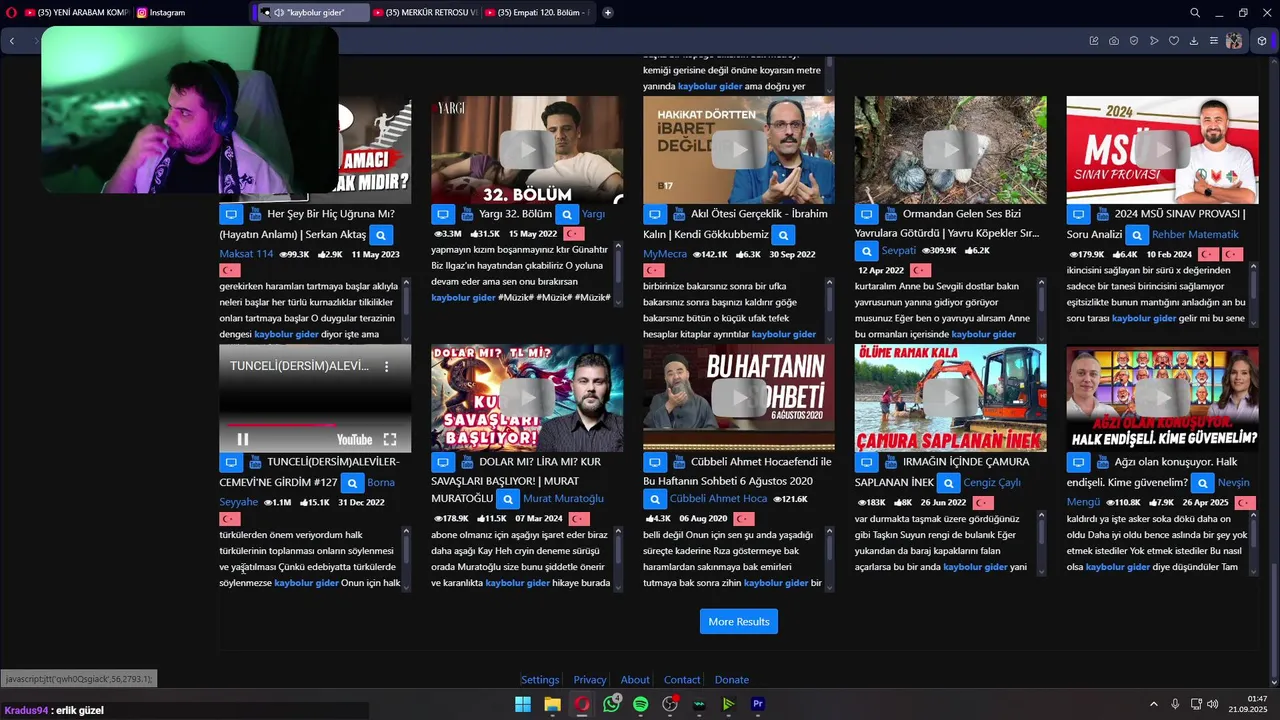Open monitor icon for Yargı 32. Bölüm
This screenshot has width=1280, height=720.
pos(443,214)
